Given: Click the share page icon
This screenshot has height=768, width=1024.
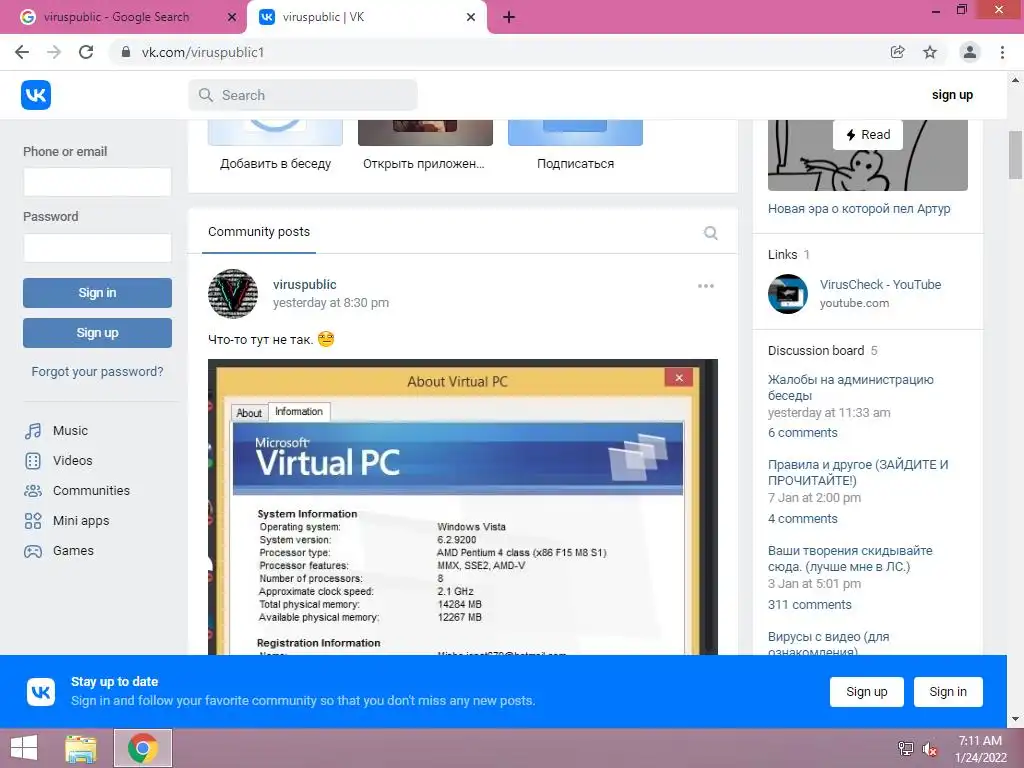Looking at the screenshot, I should [897, 52].
